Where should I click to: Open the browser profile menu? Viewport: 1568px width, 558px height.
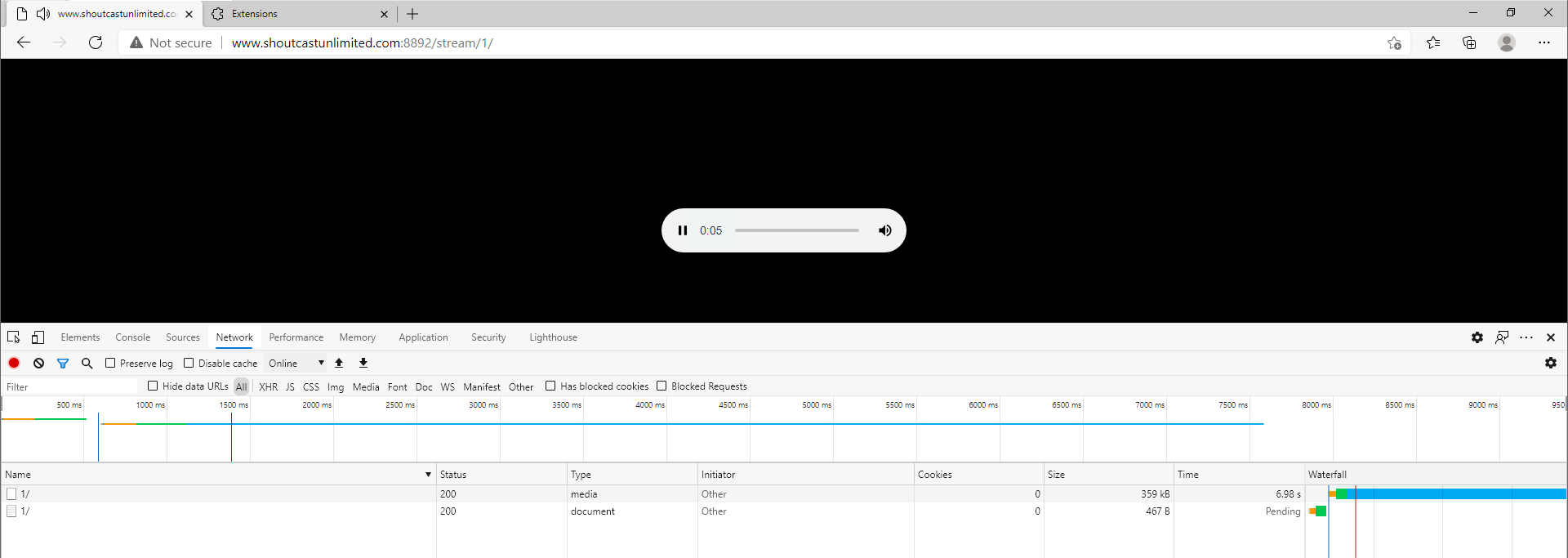1507,42
